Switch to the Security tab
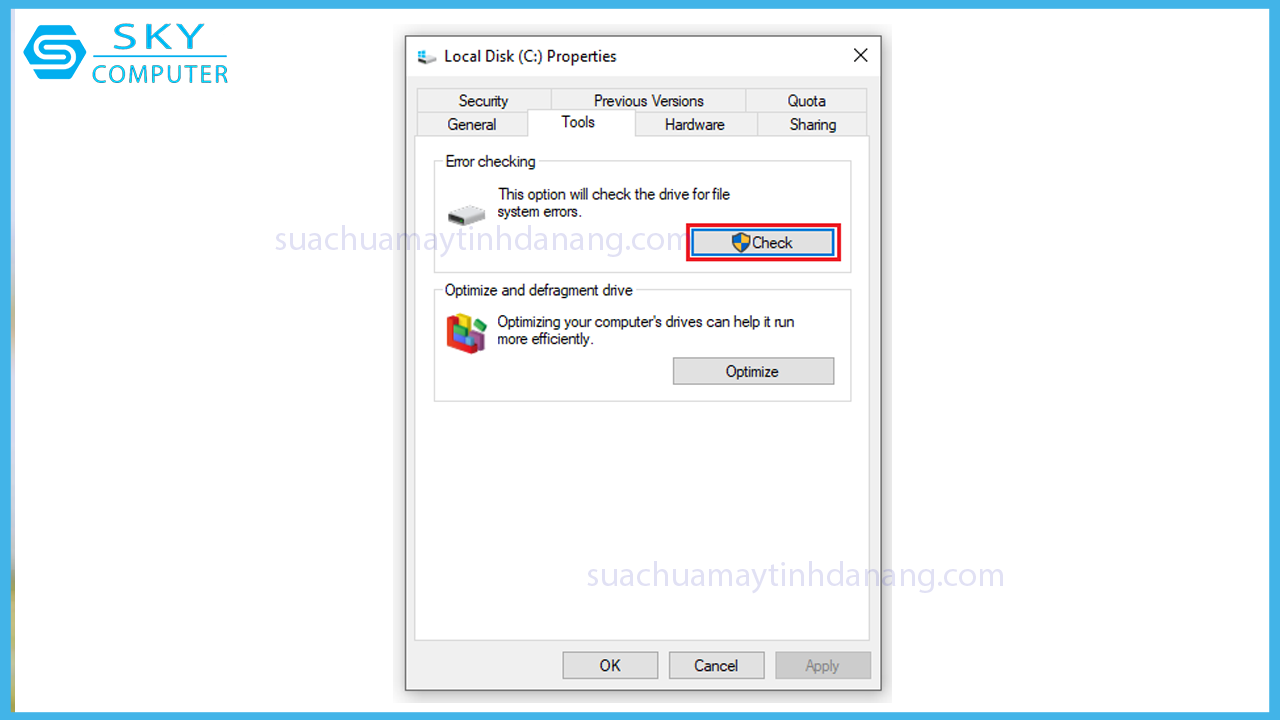The image size is (1280, 720). tap(483, 100)
